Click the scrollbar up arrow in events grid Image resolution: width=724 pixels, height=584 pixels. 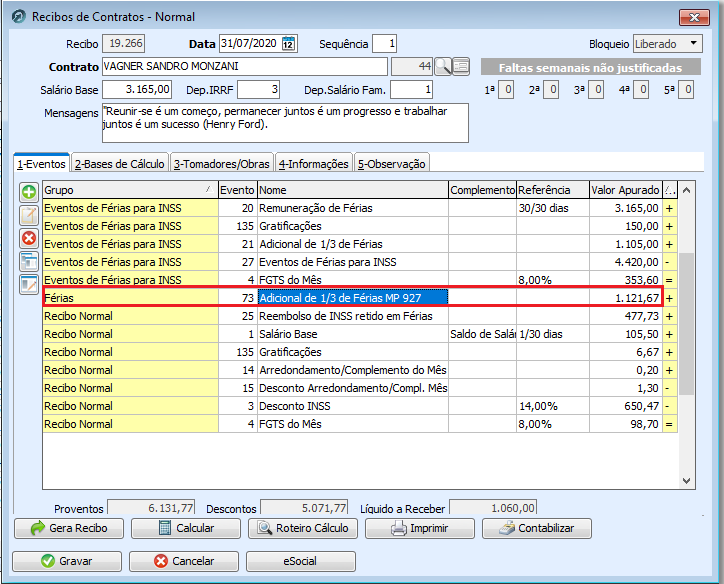[x=687, y=190]
